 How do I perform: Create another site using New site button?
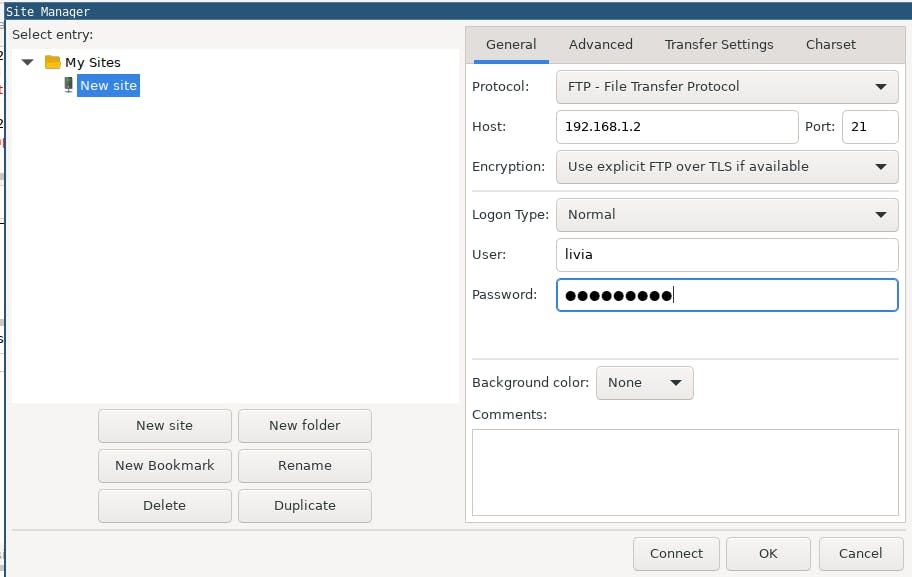point(164,425)
